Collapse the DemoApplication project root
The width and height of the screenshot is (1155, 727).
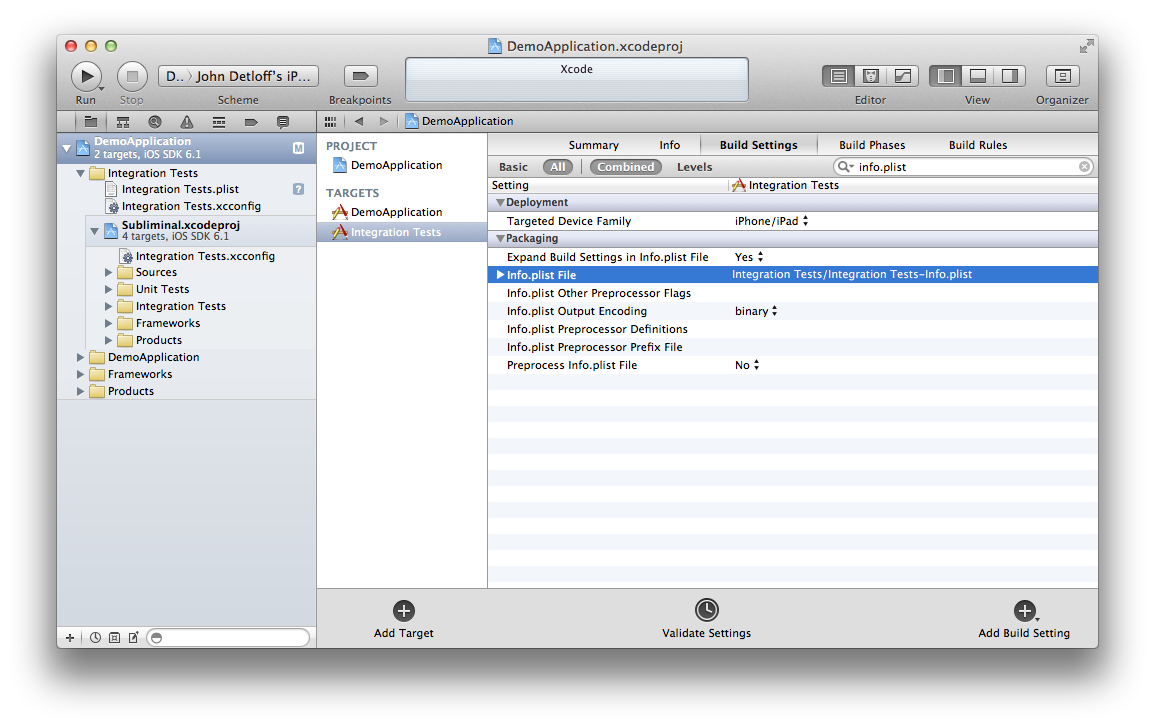(66, 148)
